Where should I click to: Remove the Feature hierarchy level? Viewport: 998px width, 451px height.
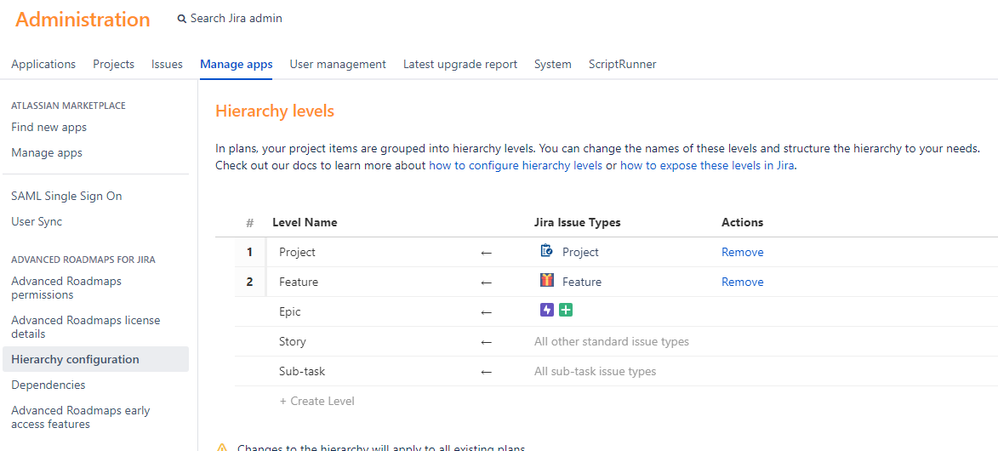tap(742, 282)
